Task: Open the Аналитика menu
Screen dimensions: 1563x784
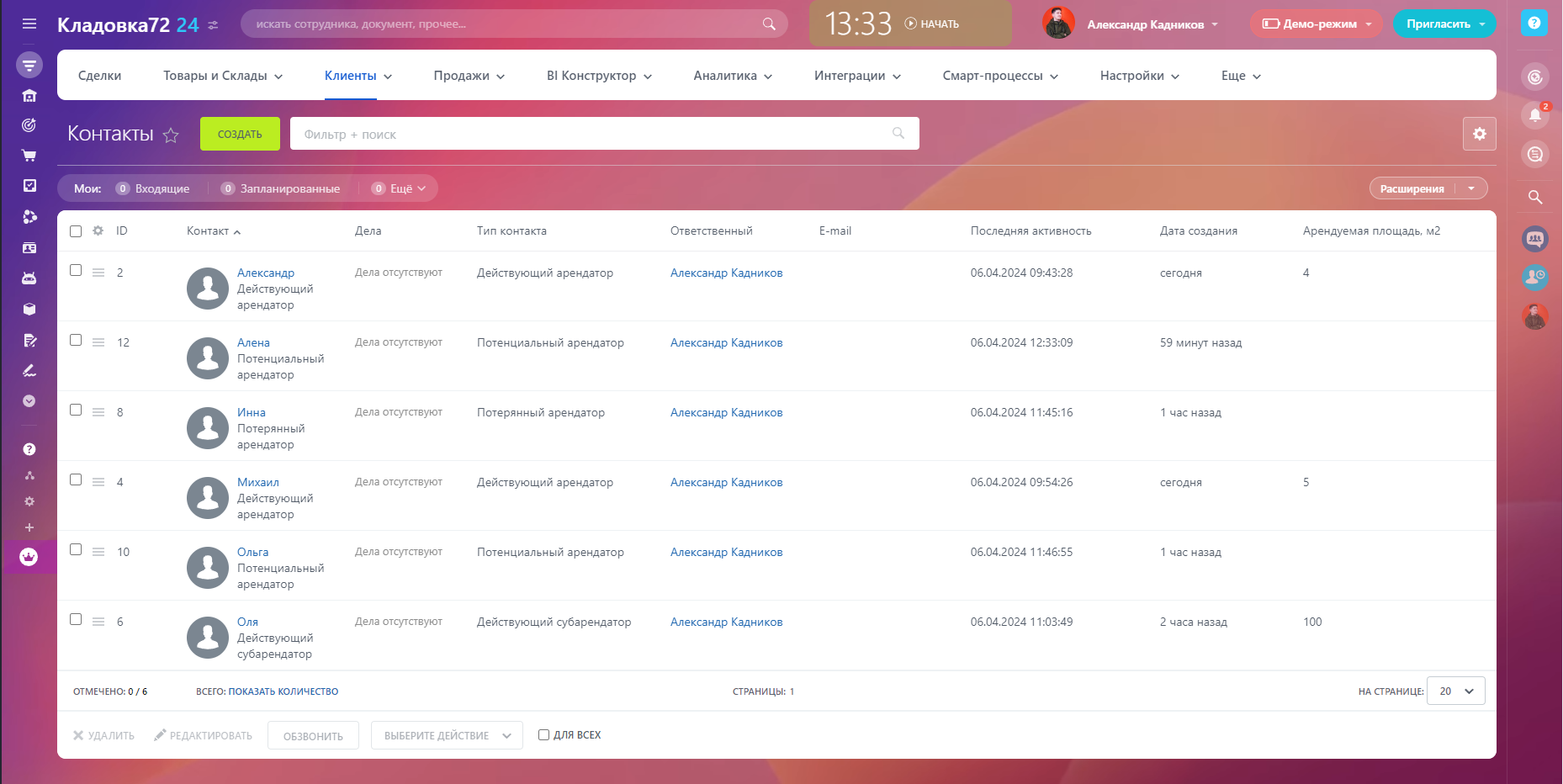Action: point(732,76)
